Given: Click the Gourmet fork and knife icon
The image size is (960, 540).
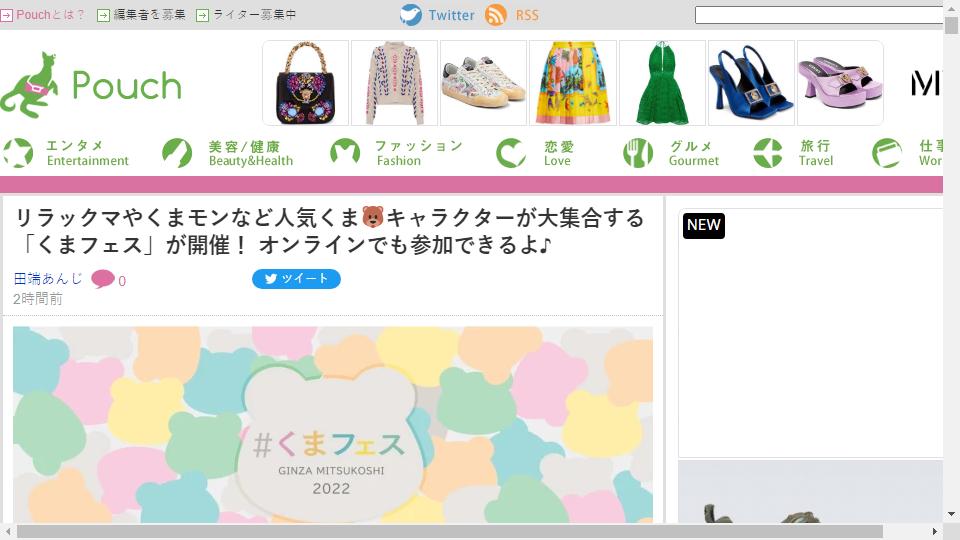Looking at the screenshot, I should 638,152.
